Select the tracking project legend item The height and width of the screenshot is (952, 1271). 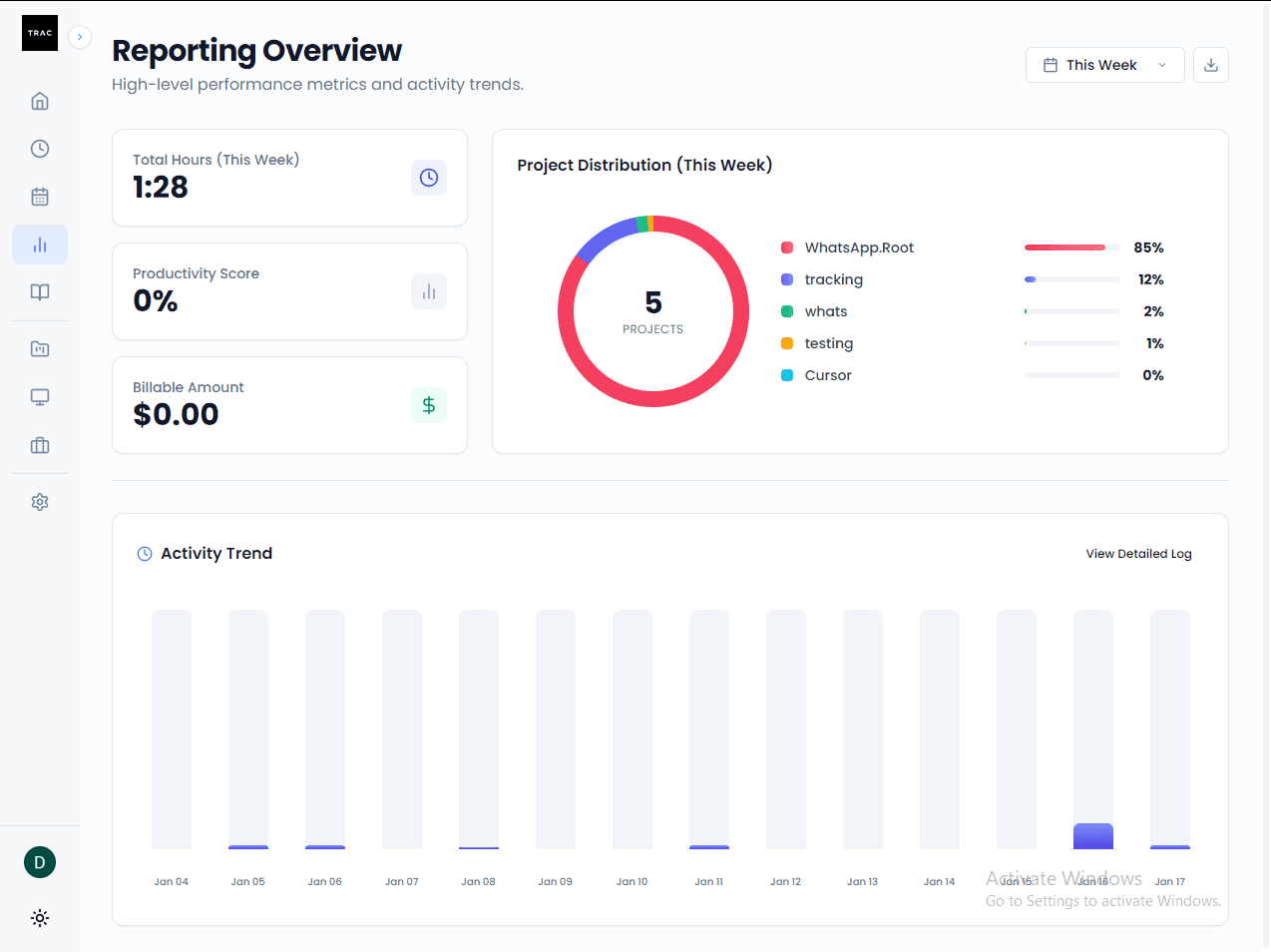pos(833,279)
